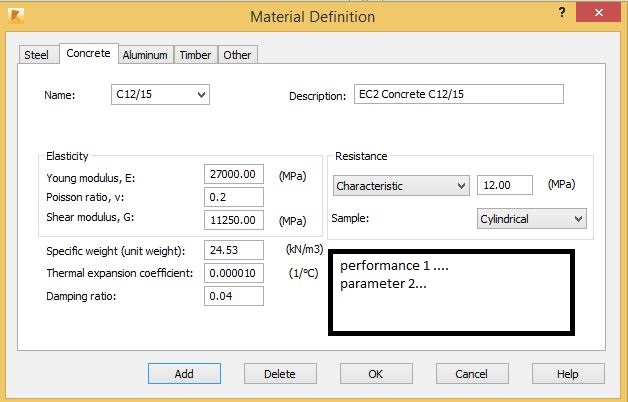Image resolution: width=628 pixels, height=402 pixels.
Task: Click the "Thermal expansion coefficient:" label
Action: tap(119, 273)
